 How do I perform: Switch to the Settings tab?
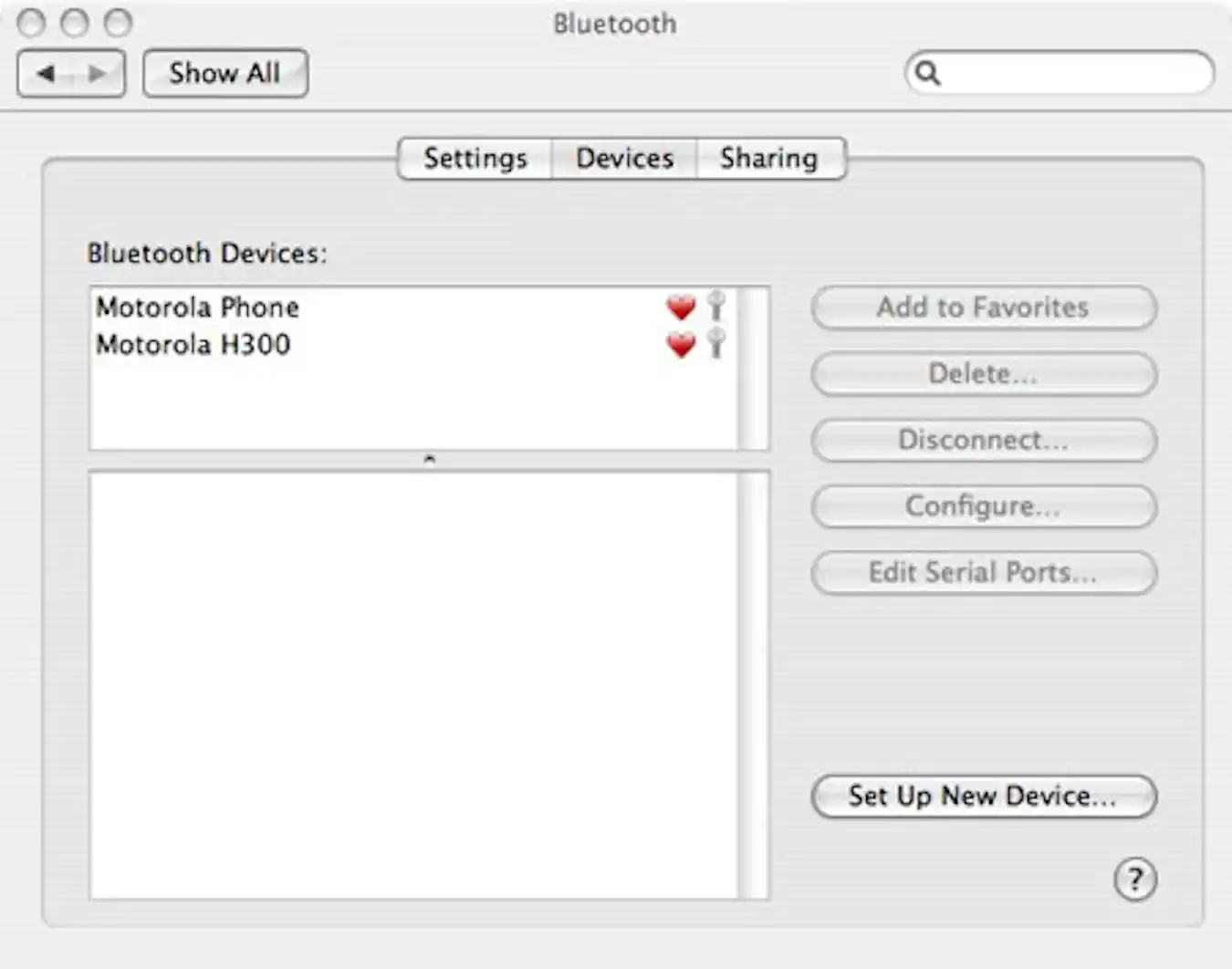coord(475,158)
